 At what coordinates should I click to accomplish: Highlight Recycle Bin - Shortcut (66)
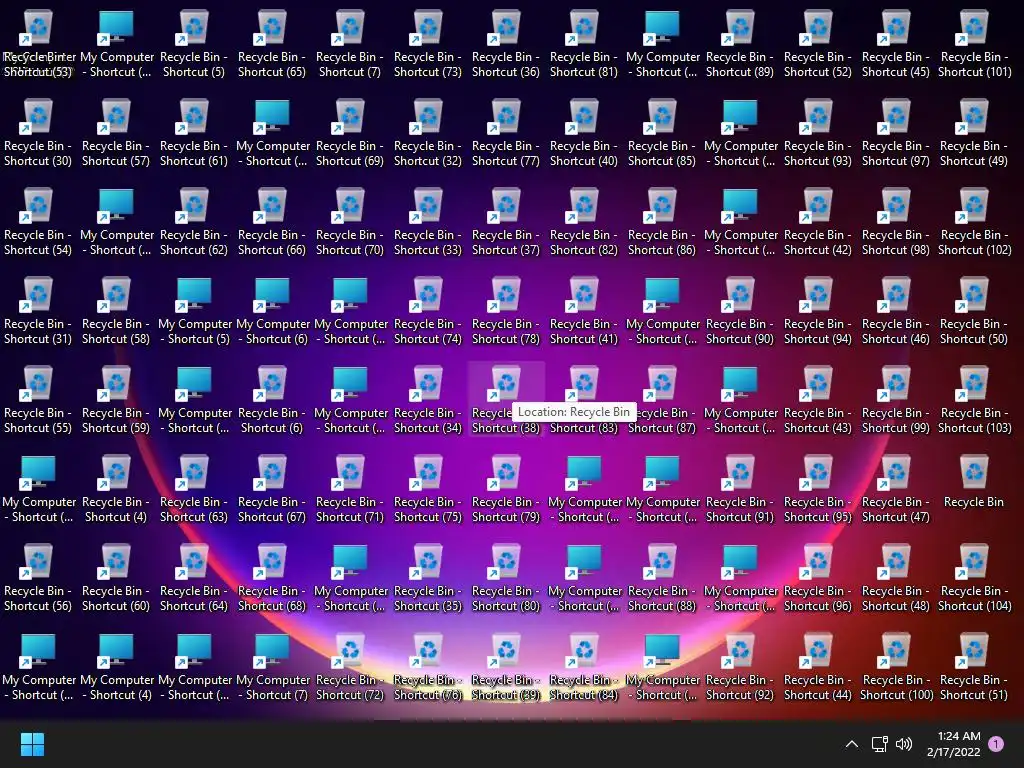272,222
